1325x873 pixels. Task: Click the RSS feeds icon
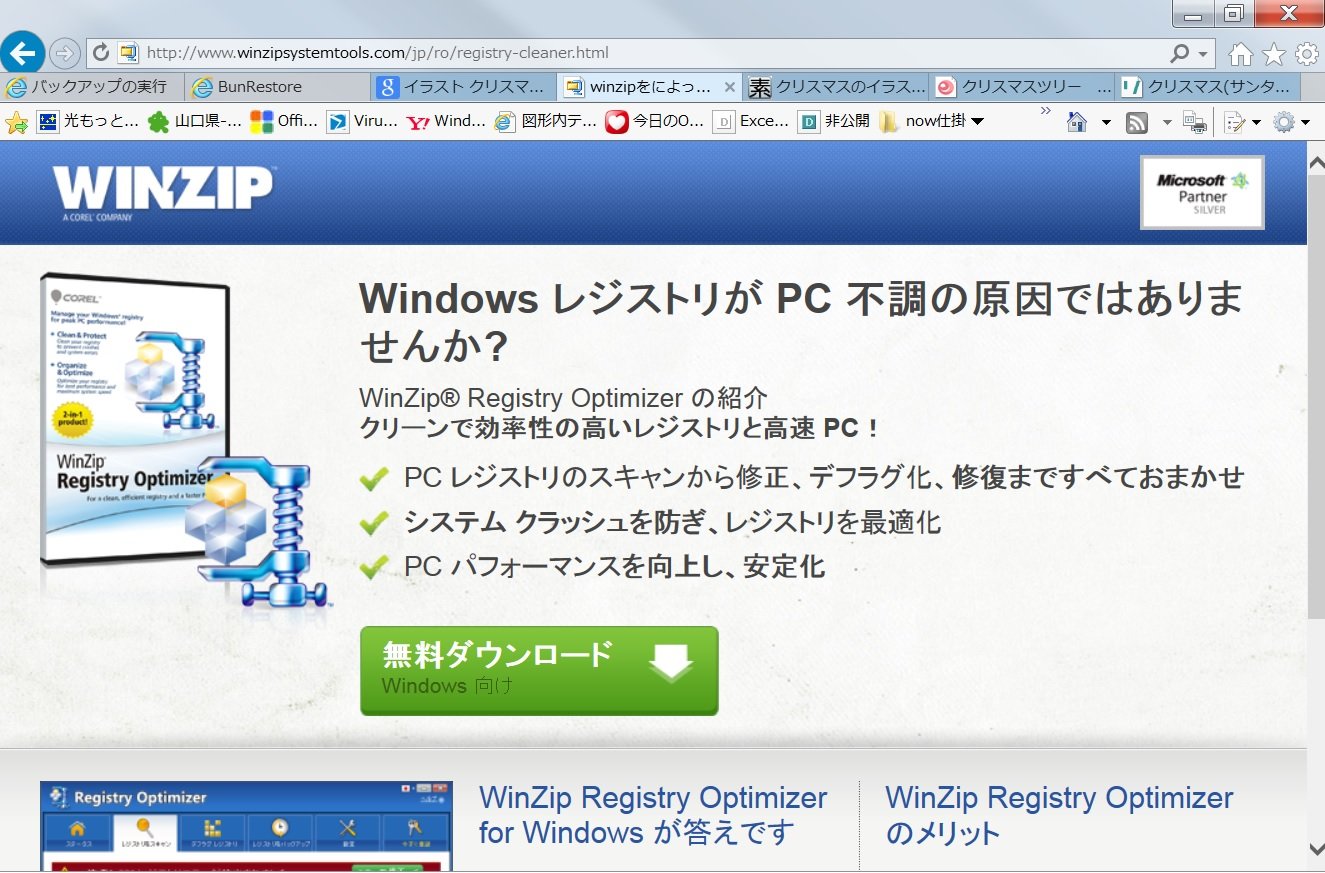coord(1136,122)
